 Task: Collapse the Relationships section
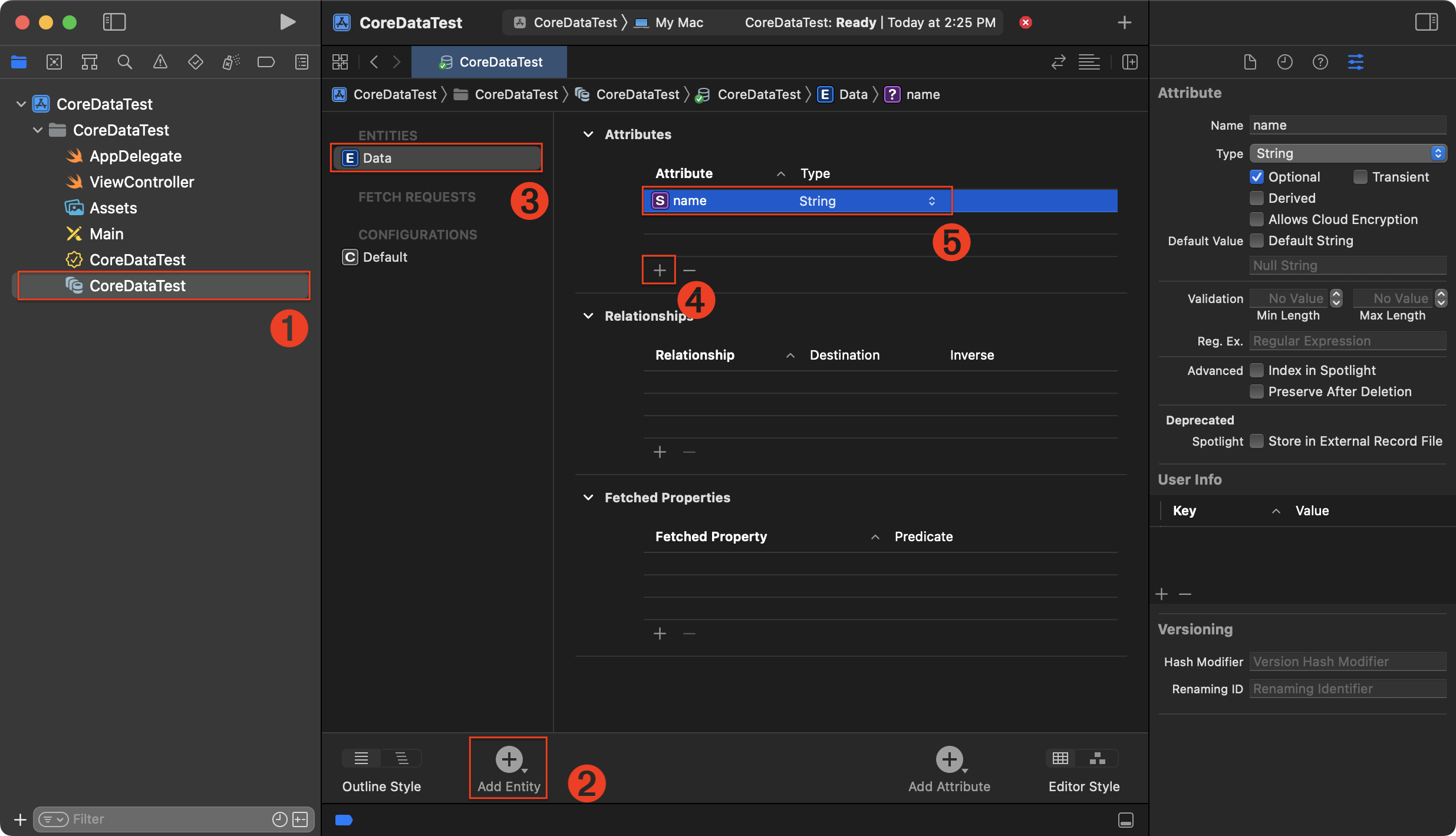tap(588, 316)
